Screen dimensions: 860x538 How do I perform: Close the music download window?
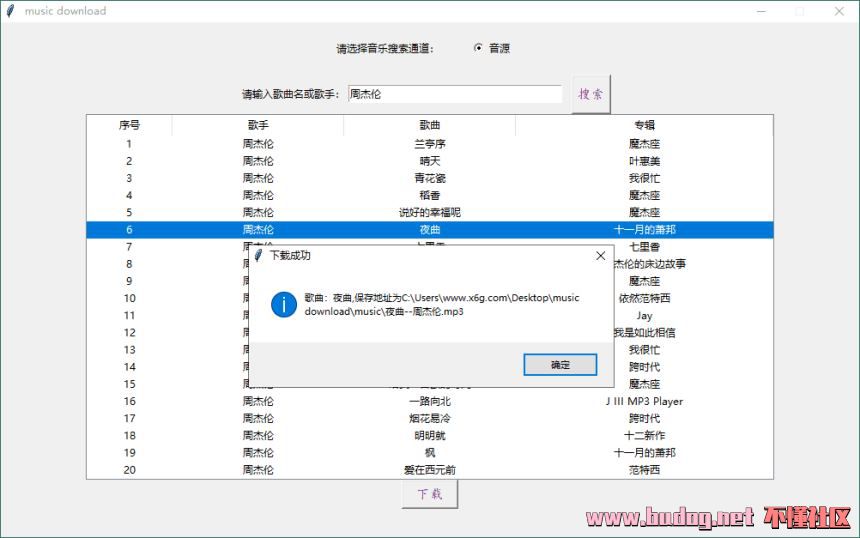[x=839, y=11]
